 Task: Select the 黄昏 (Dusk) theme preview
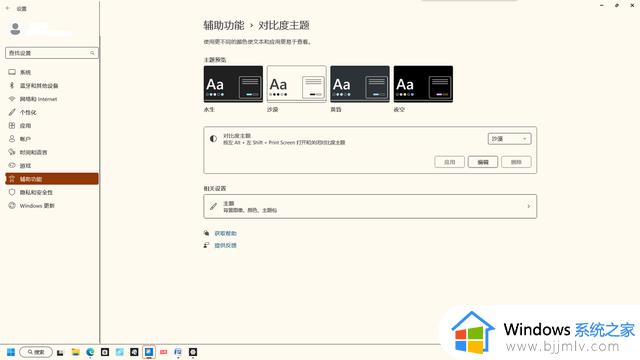pos(360,84)
